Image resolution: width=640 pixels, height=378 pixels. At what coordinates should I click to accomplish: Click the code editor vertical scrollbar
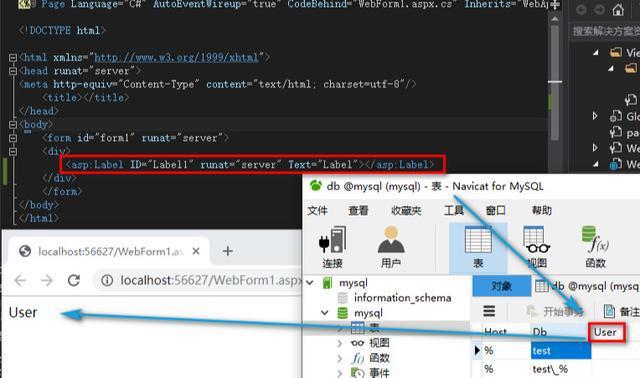[555, 82]
